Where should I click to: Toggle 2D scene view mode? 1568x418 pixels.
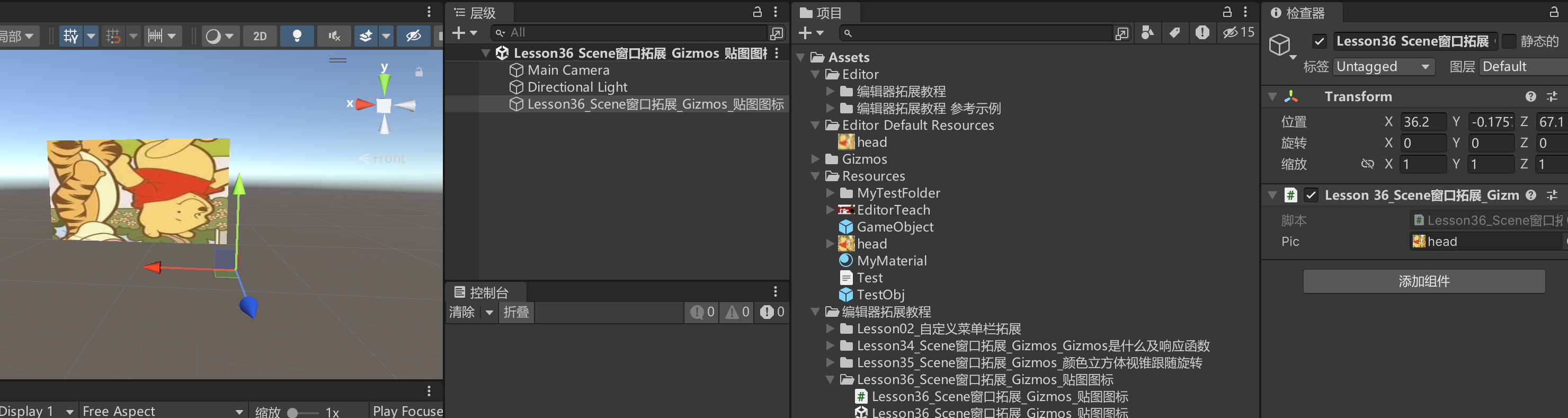tap(260, 36)
